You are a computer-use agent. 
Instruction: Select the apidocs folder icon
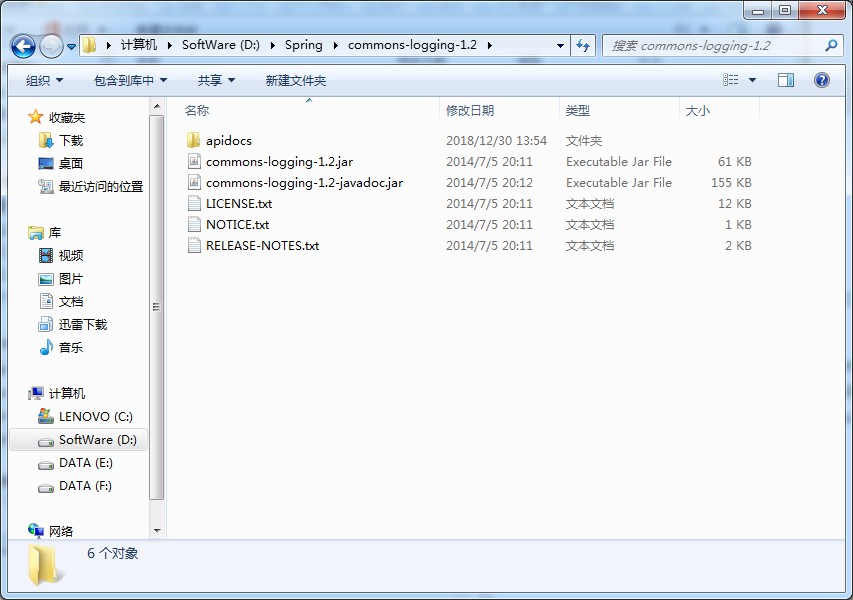[x=193, y=140]
